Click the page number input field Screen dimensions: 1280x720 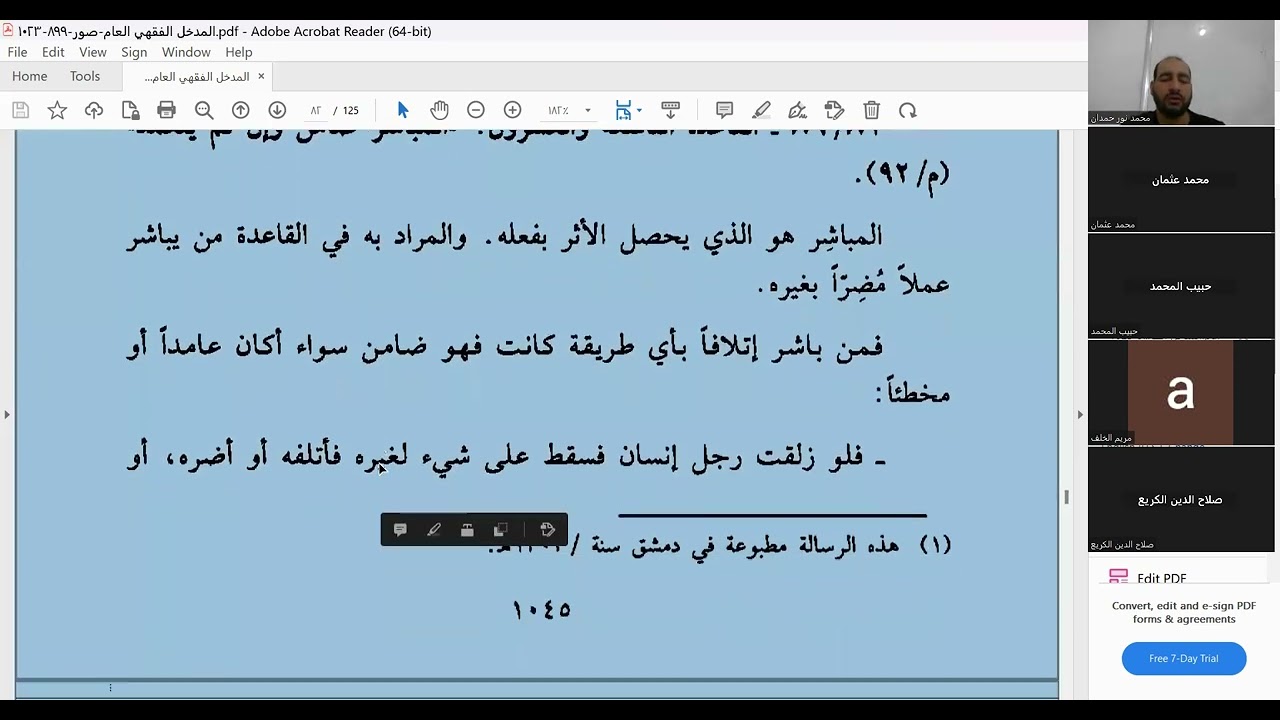pyautogui.click(x=315, y=110)
